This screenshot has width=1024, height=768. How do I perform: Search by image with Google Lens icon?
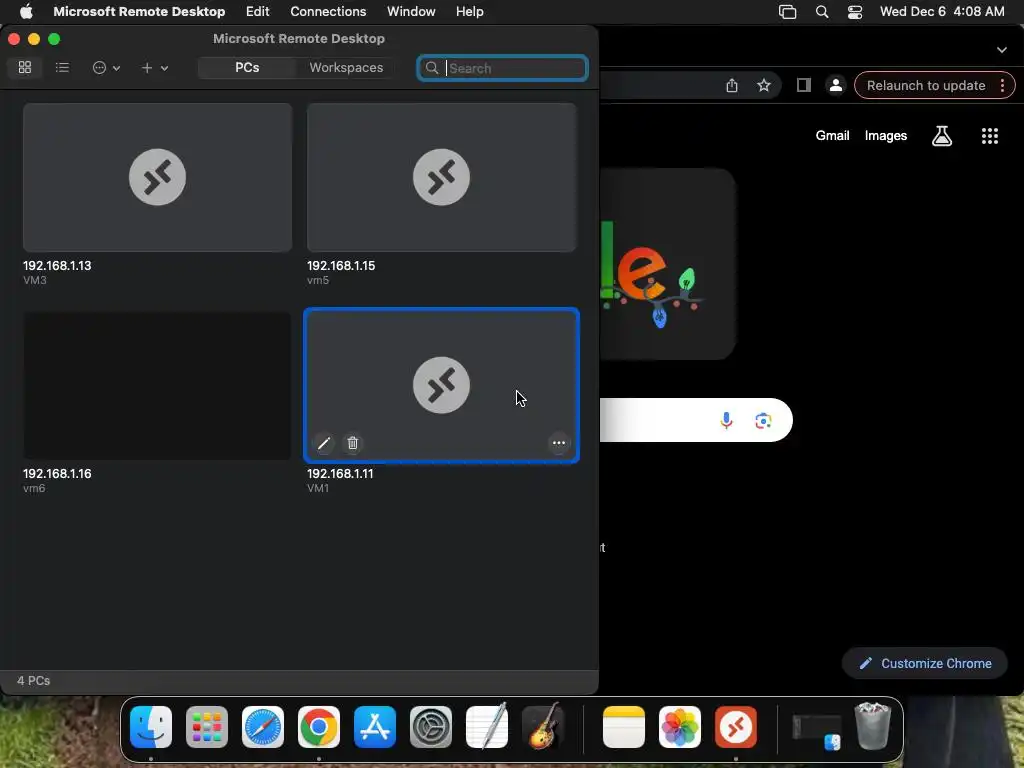click(763, 421)
